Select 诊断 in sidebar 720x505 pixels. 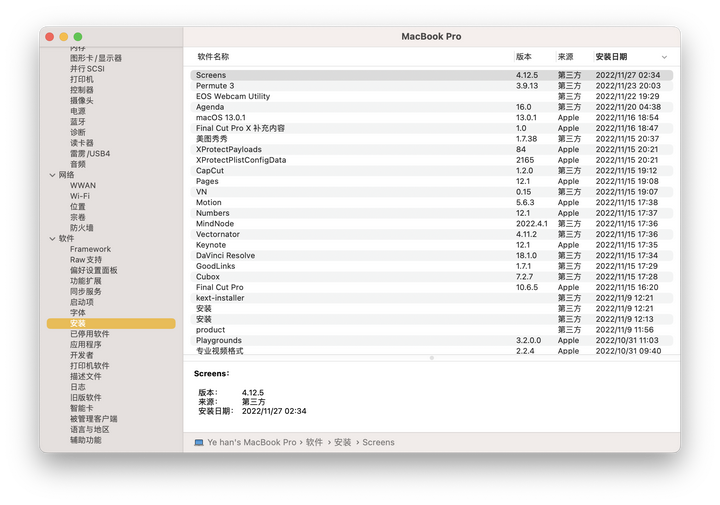(78, 132)
